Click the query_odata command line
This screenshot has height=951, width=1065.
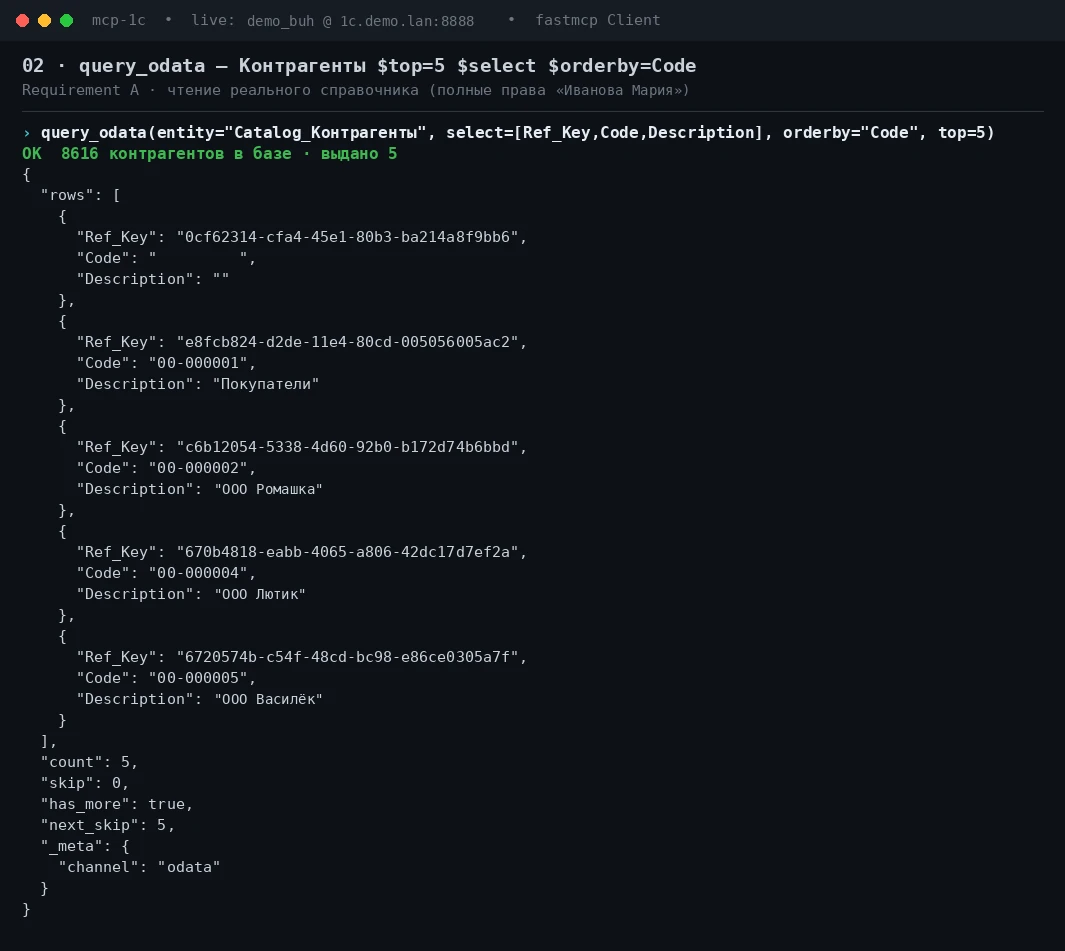pyautogui.click(x=518, y=132)
